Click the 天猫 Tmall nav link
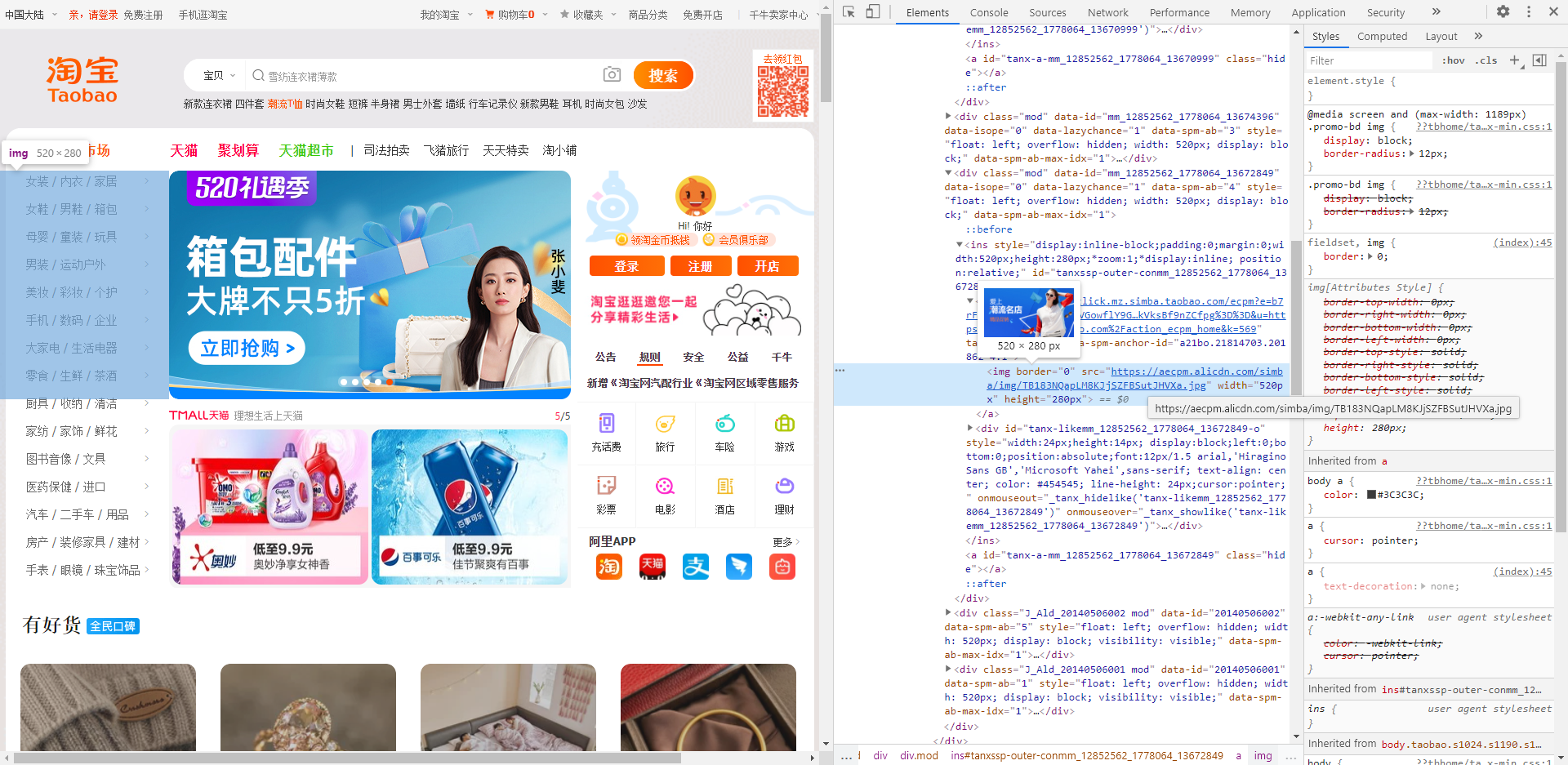 click(x=184, y=150)
